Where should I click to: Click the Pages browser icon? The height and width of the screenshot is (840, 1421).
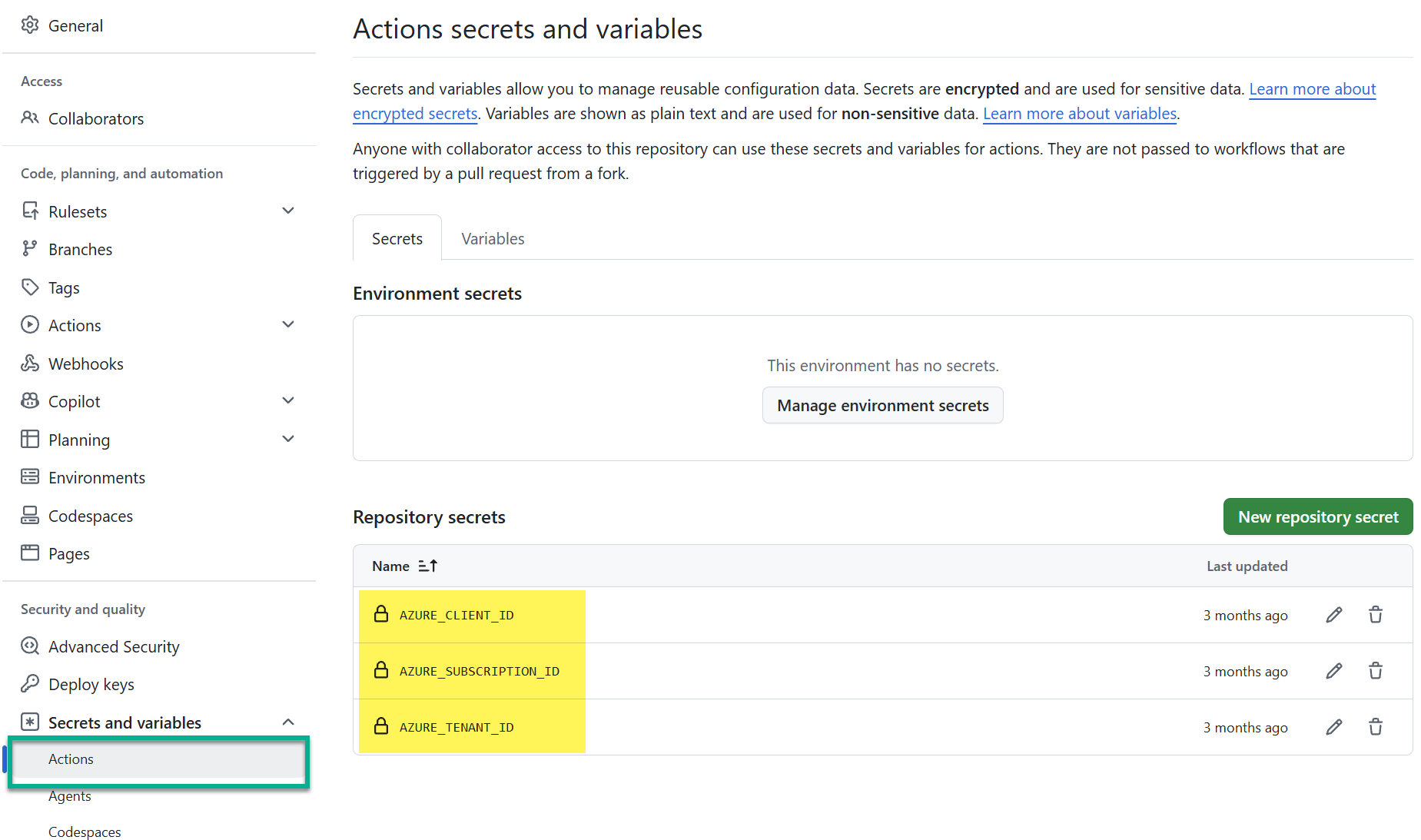pos(30,553)
